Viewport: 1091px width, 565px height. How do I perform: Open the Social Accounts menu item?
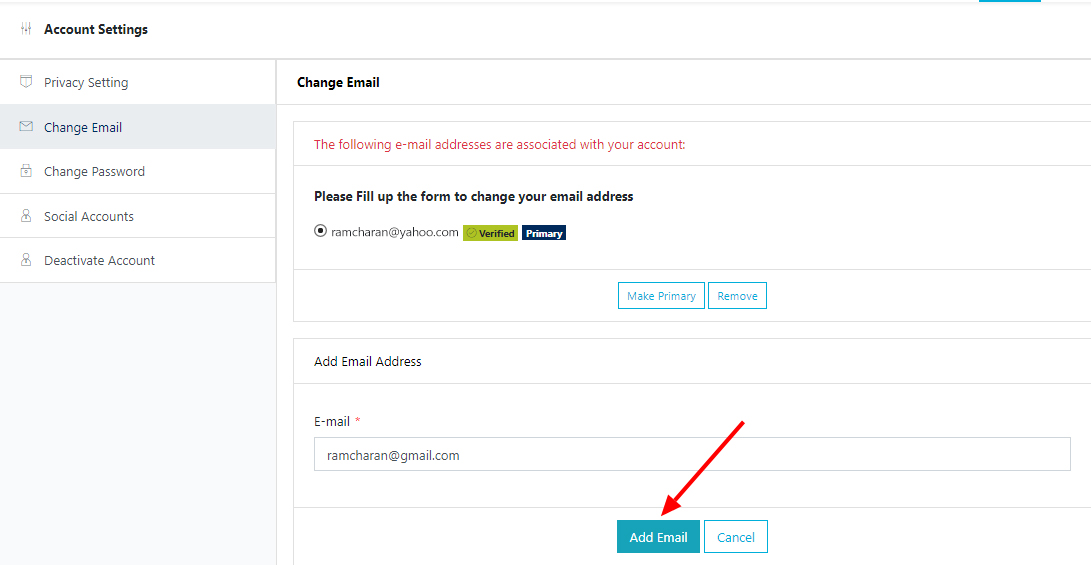pos(89,217)
